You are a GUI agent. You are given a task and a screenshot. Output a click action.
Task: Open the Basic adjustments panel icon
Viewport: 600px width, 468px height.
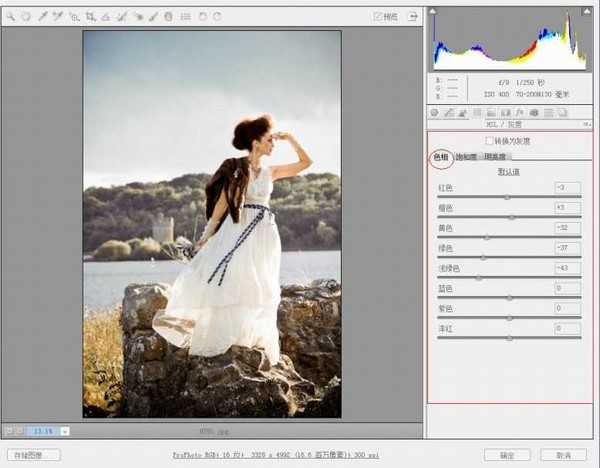(435, 112)
